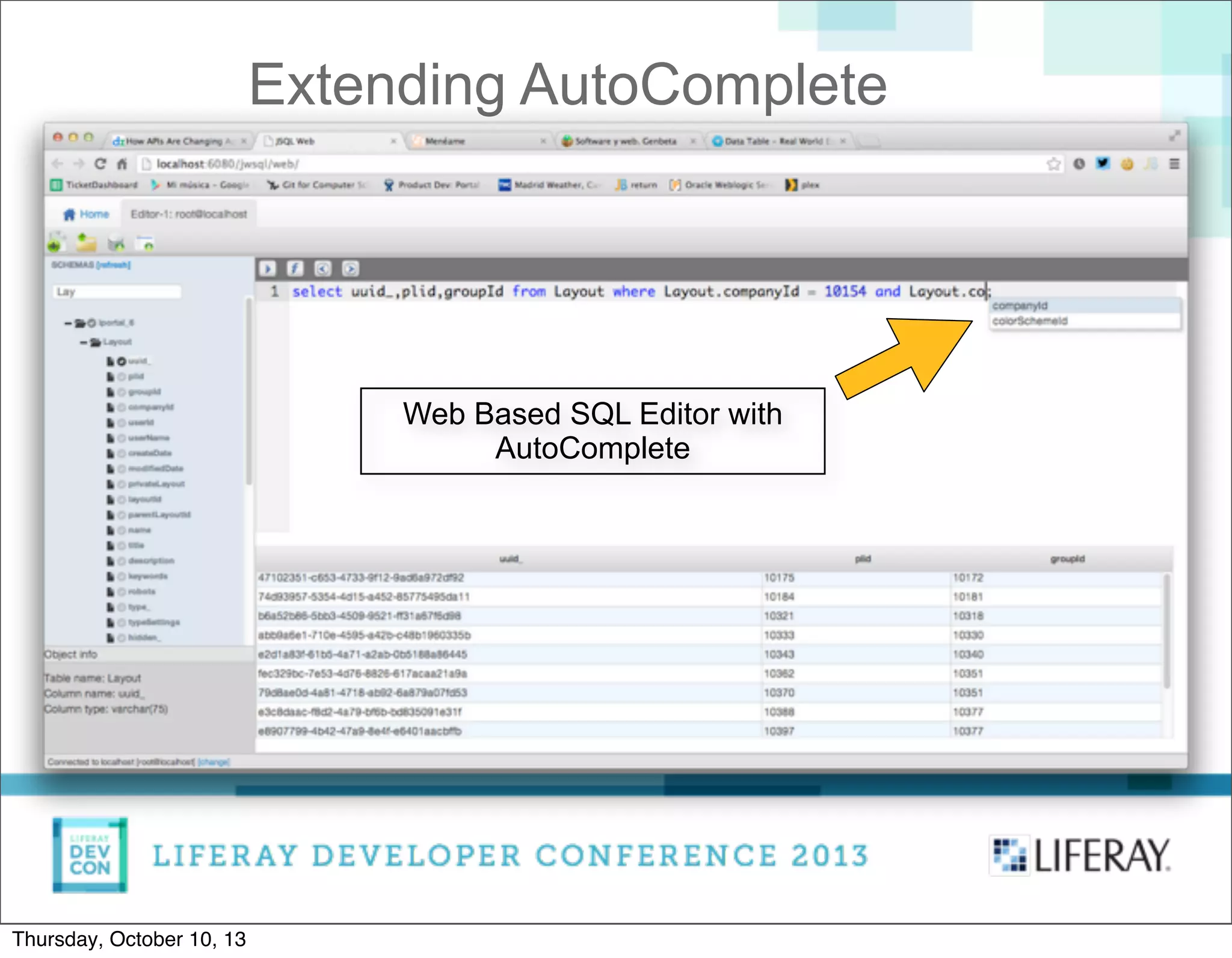This screenshot has height=958, width=1232.
Task: Switch to How APIs Are Changing tab
Action: click(x=179, y=141)
